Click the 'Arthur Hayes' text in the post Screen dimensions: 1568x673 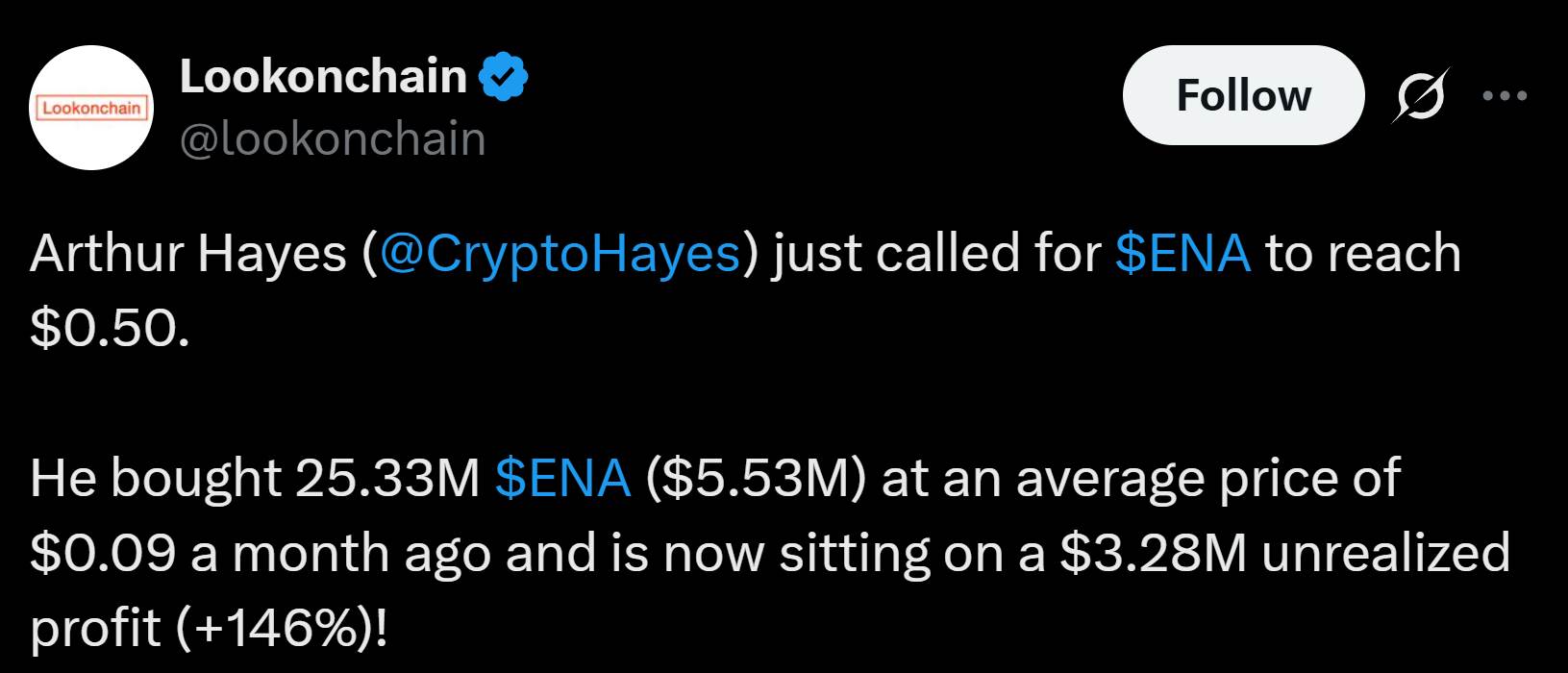click(187, 255)
